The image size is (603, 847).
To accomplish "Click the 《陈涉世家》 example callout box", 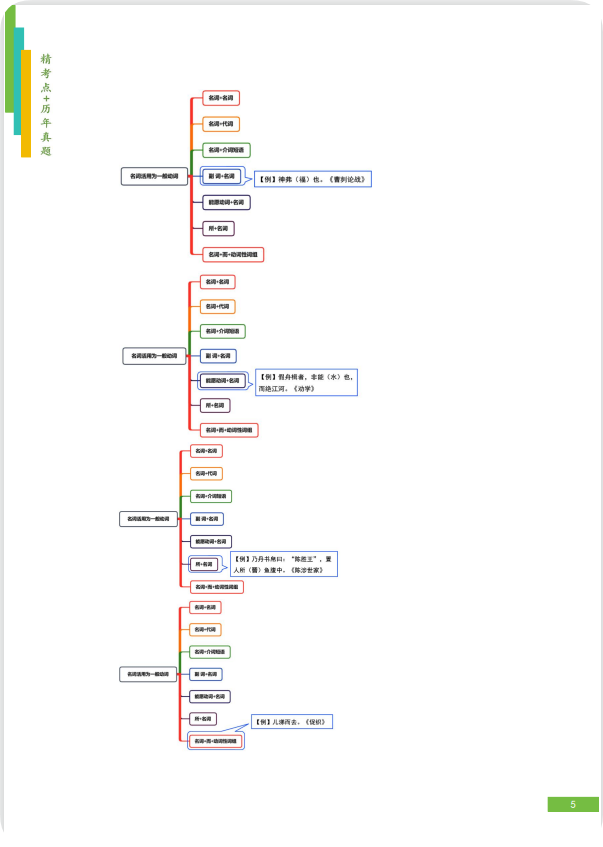I will (284, 564).
